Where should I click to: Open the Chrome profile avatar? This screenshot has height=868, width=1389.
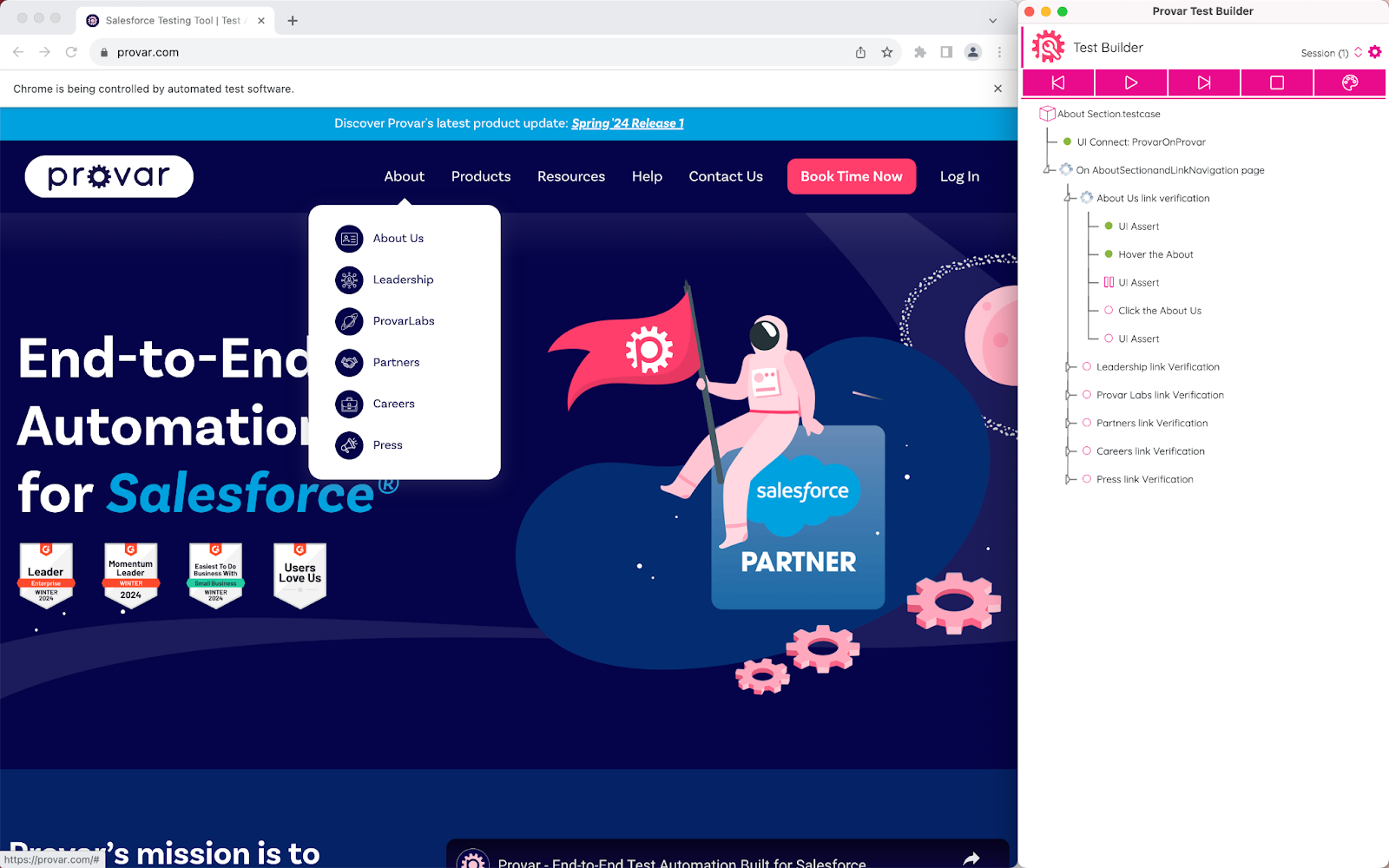(973, 52)
